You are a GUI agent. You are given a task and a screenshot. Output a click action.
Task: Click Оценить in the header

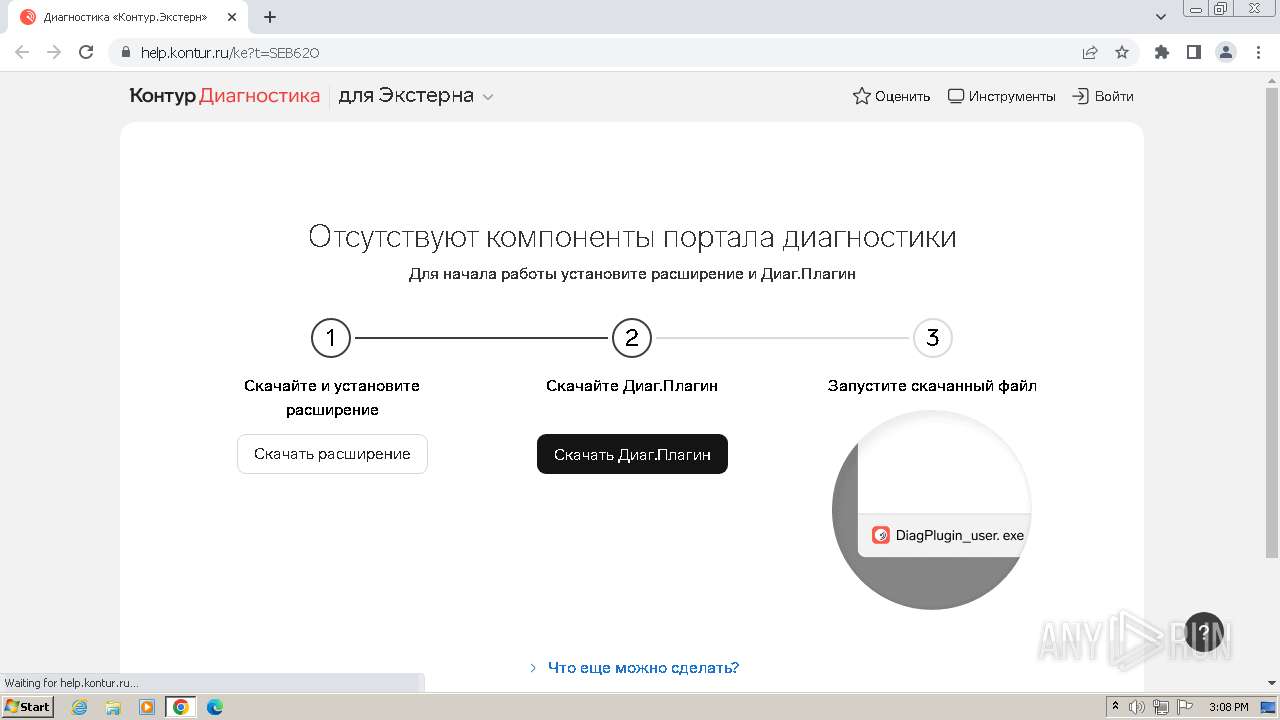pos(891,96)
